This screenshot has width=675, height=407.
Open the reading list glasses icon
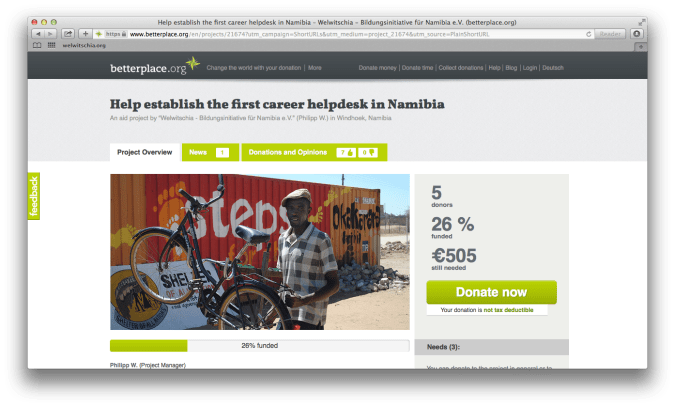coord(38,45)
